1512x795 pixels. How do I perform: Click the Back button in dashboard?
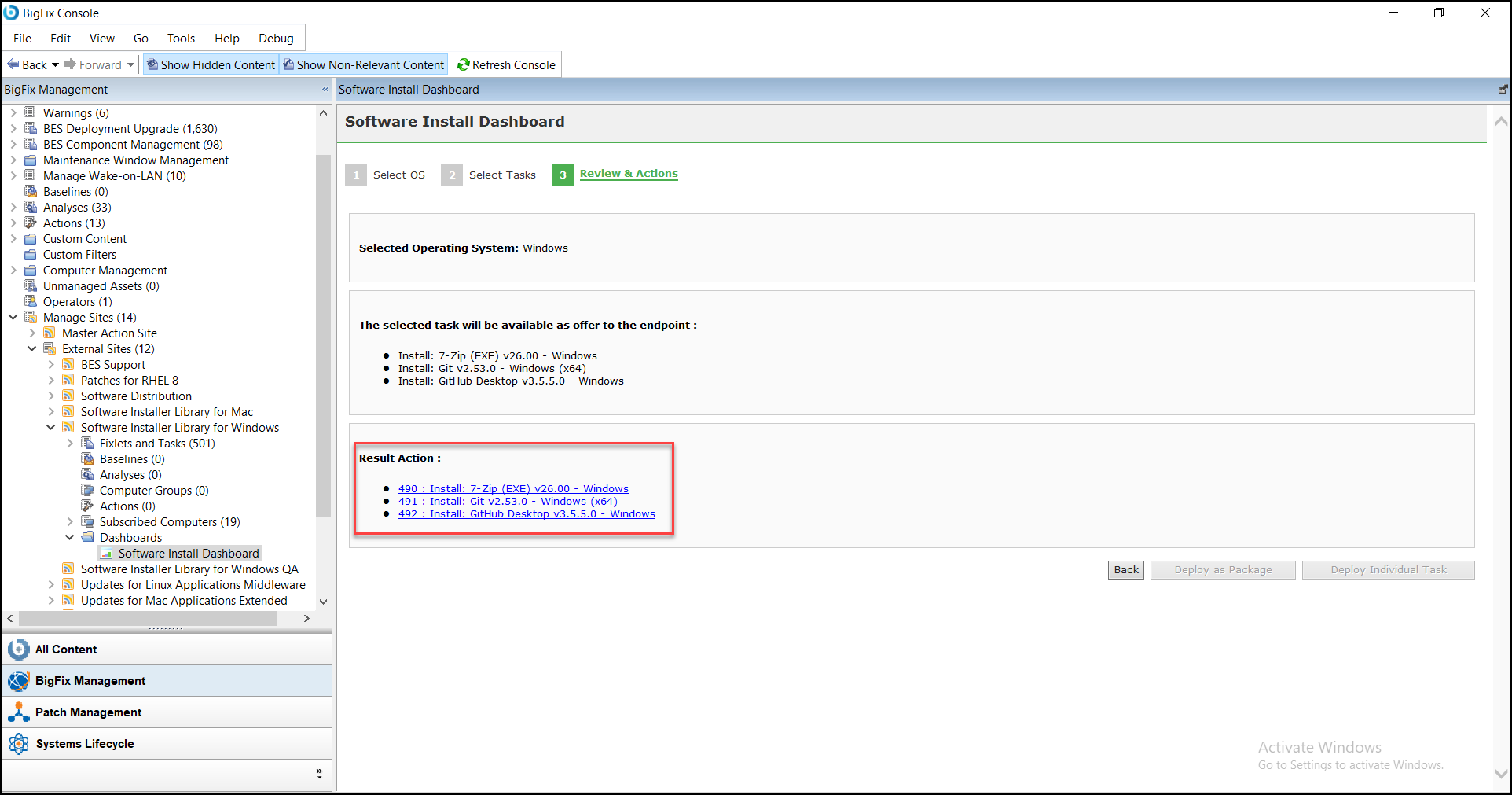1126,569
